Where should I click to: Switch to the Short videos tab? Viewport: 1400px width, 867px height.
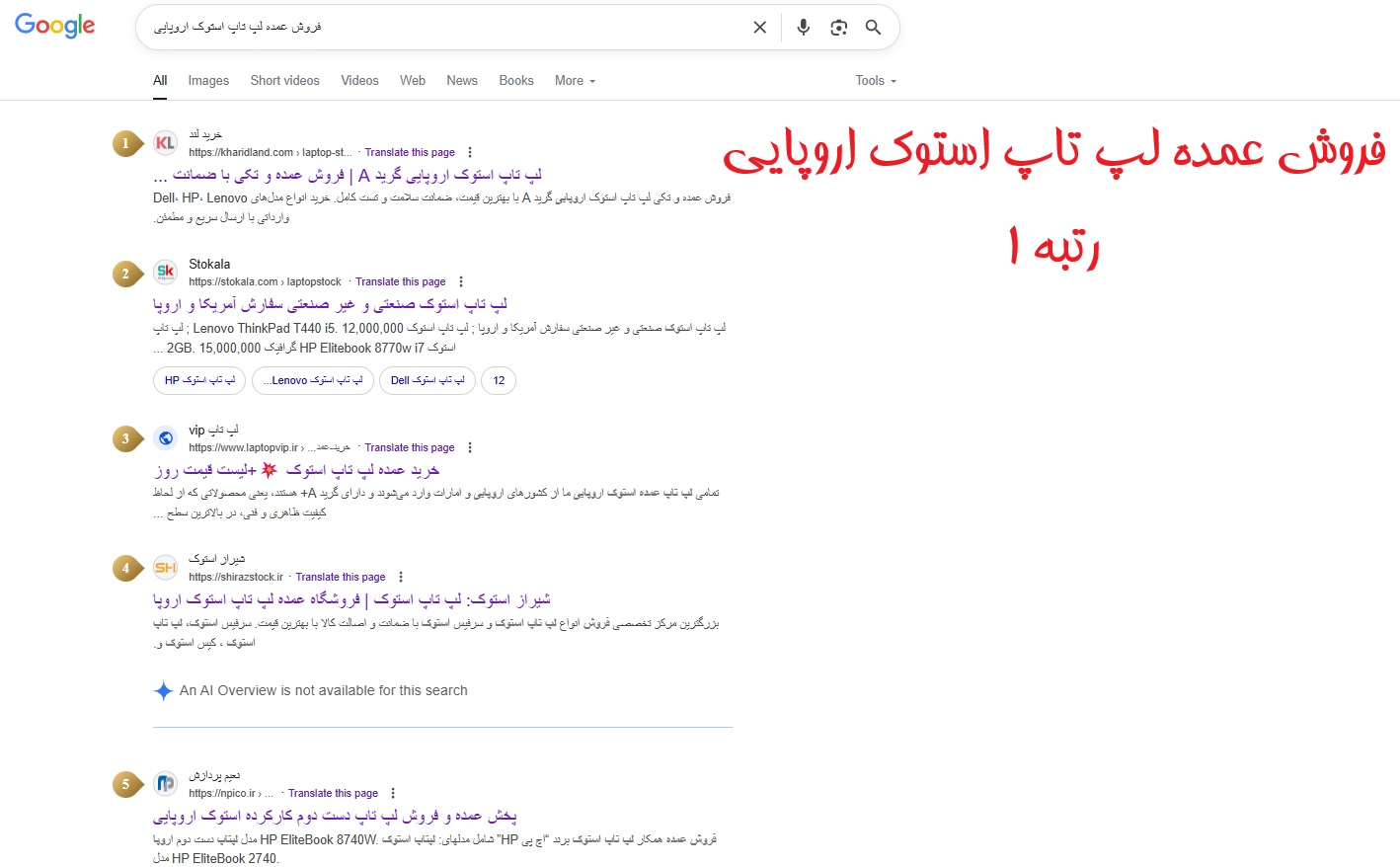click(x=285, y=81)
